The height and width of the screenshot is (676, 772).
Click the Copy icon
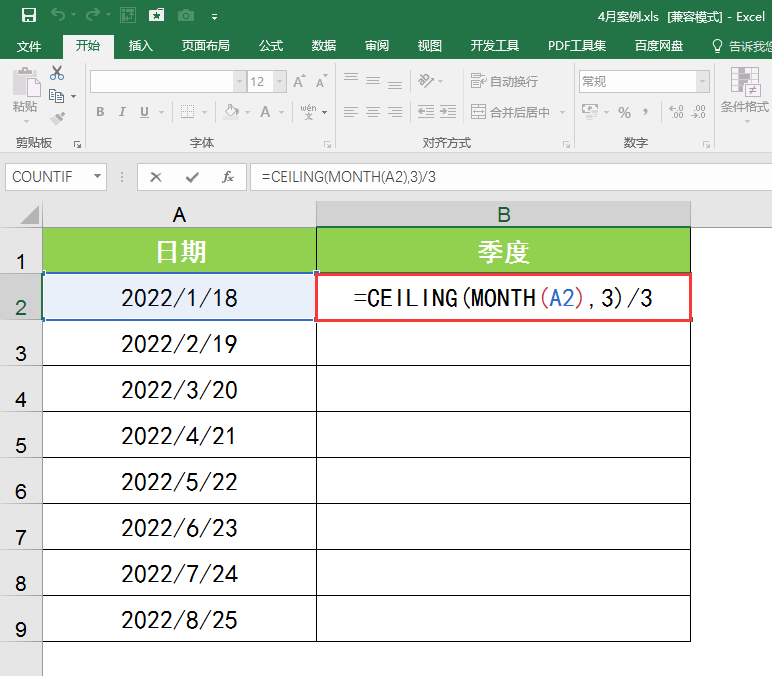[57, 96]
